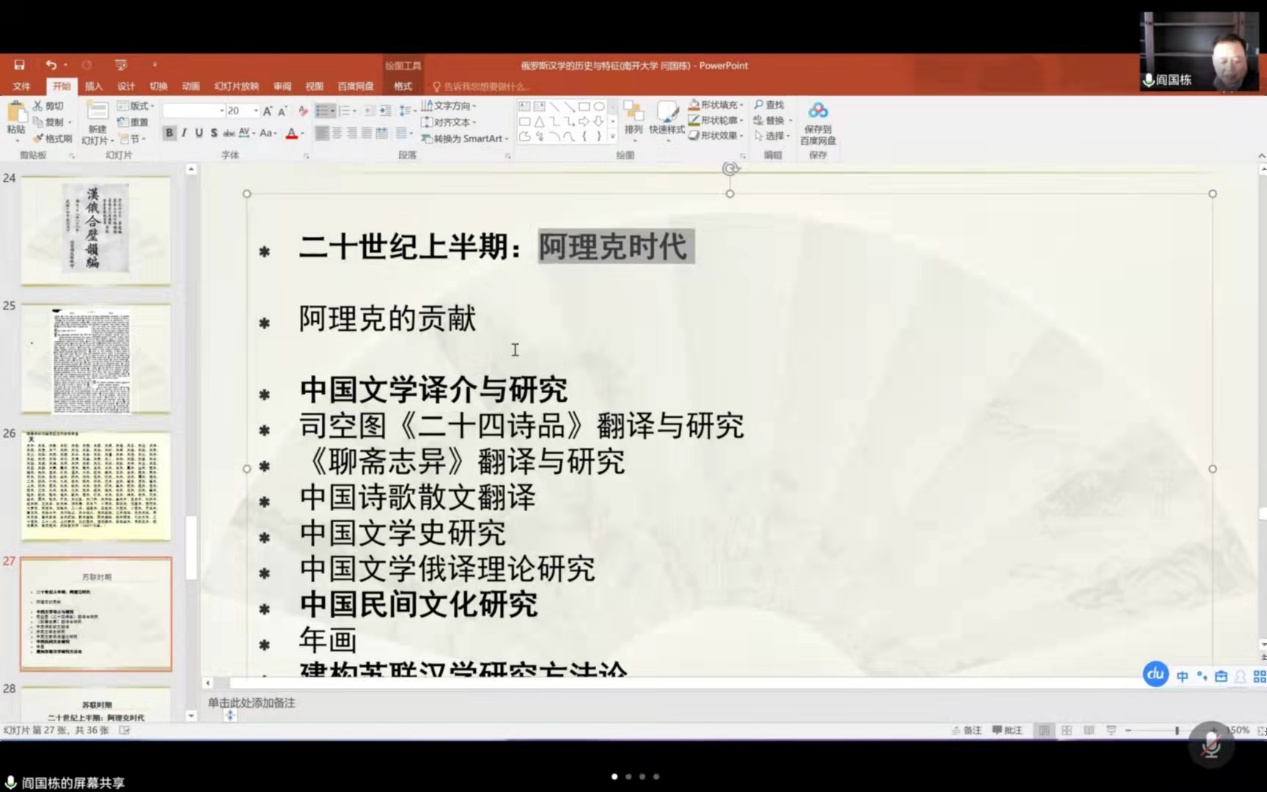Viewport: 1267px width, 792px height.
Task: Open line spacing options
Action: coord(406,111)
